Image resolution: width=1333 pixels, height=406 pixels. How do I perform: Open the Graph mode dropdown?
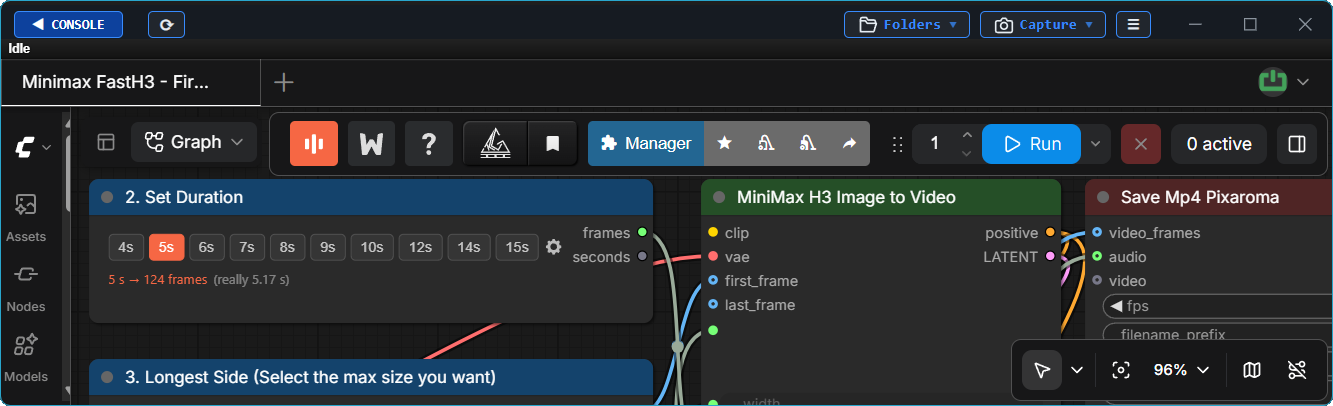coord(194,143)
